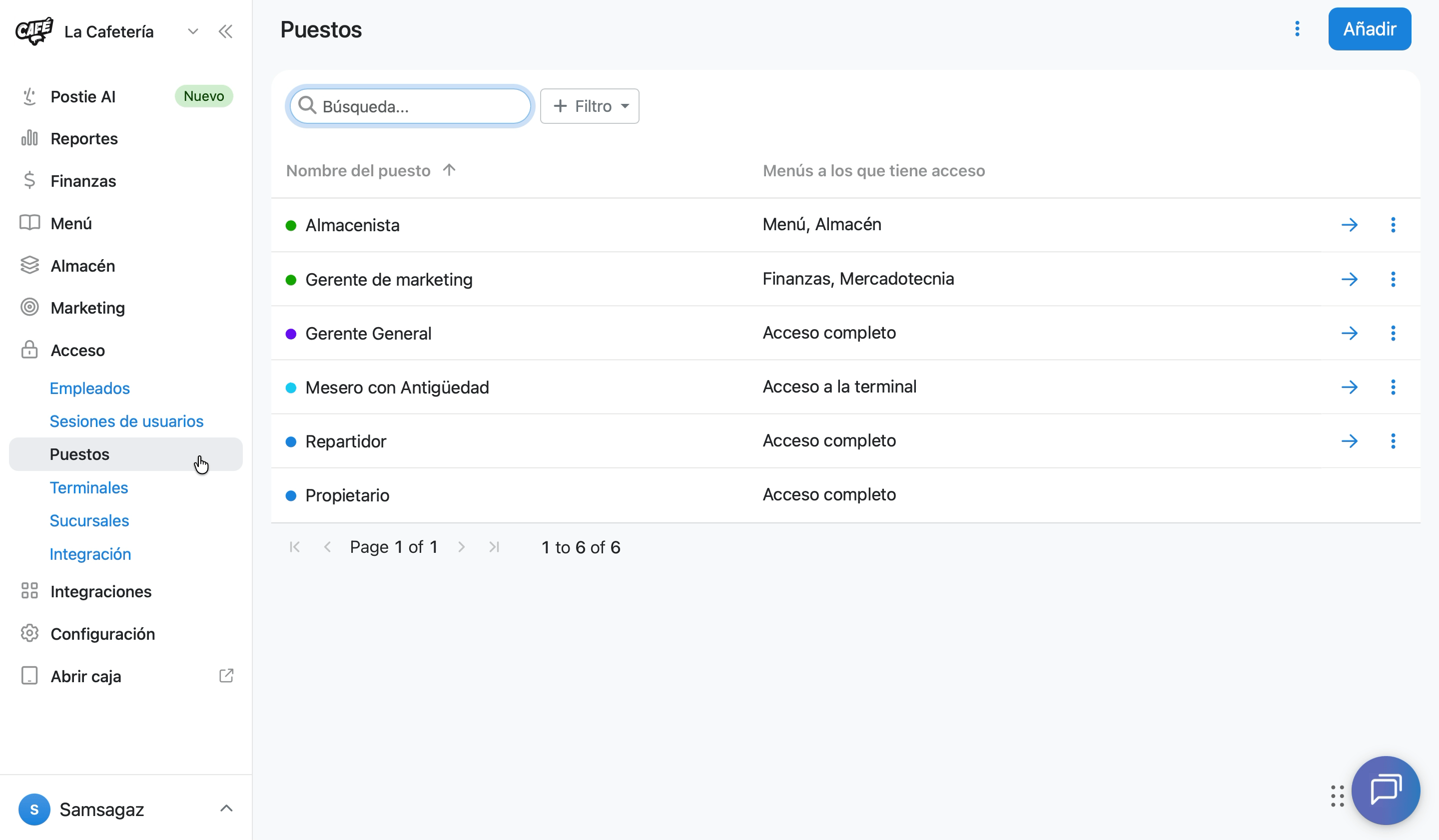Open the Filtro dropdown
Image resolution: width=1439 pixels, height=840 pixels.
click(x=590, y=106)
